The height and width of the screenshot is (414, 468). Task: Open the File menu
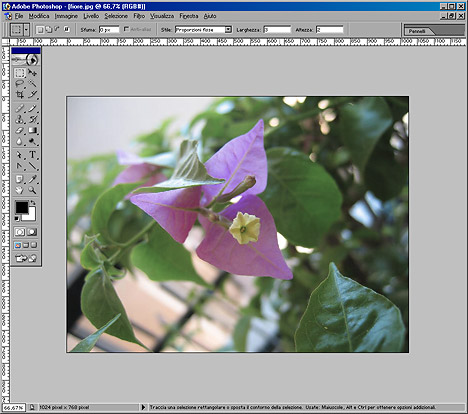click(x=19, y=16)
